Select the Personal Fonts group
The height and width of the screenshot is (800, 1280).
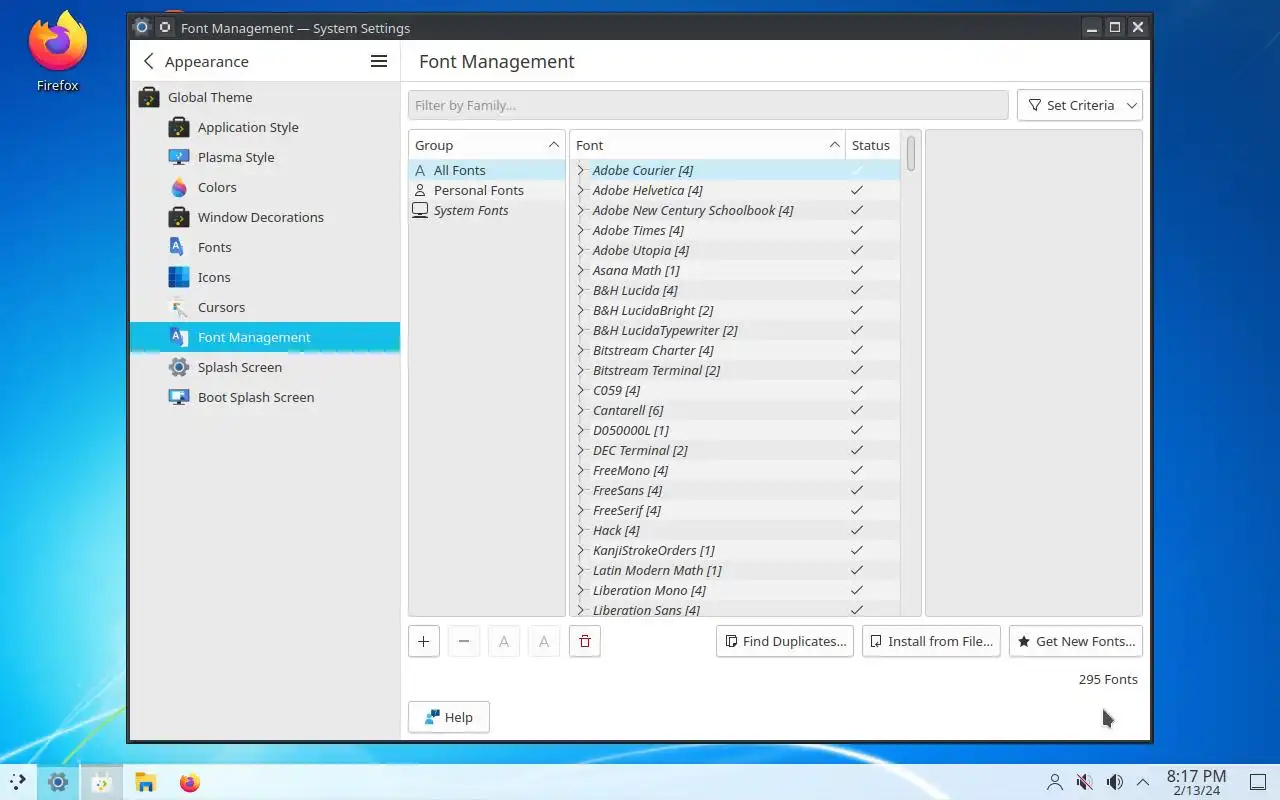point(487,190)
